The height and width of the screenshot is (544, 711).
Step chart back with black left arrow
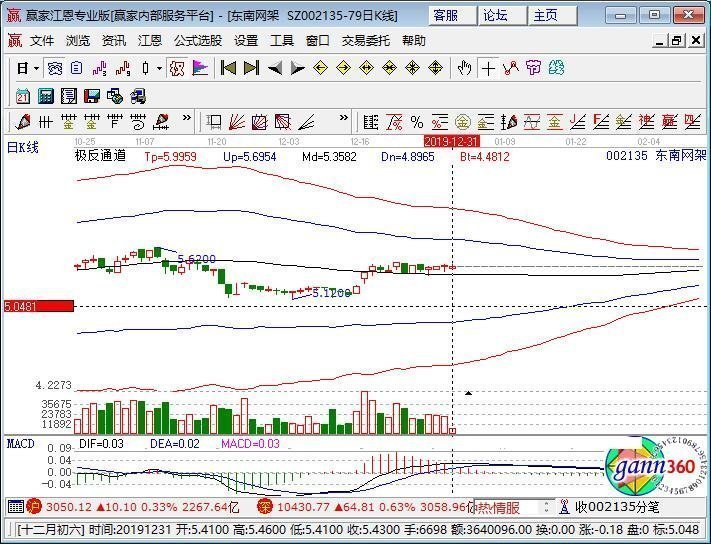point(275,68)
